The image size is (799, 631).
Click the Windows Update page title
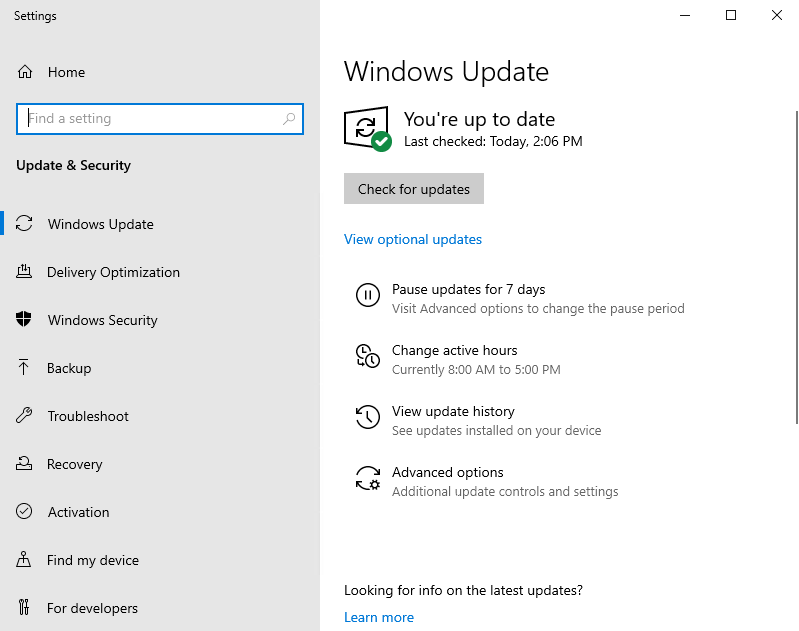pos(446,71)
